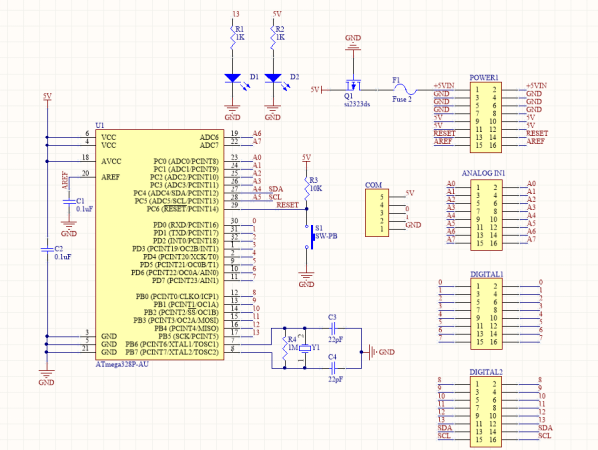The width and height of the screenshot is (598, 450).
Task: Click the 5V label on COM pin 5
Action: point(410,193)
